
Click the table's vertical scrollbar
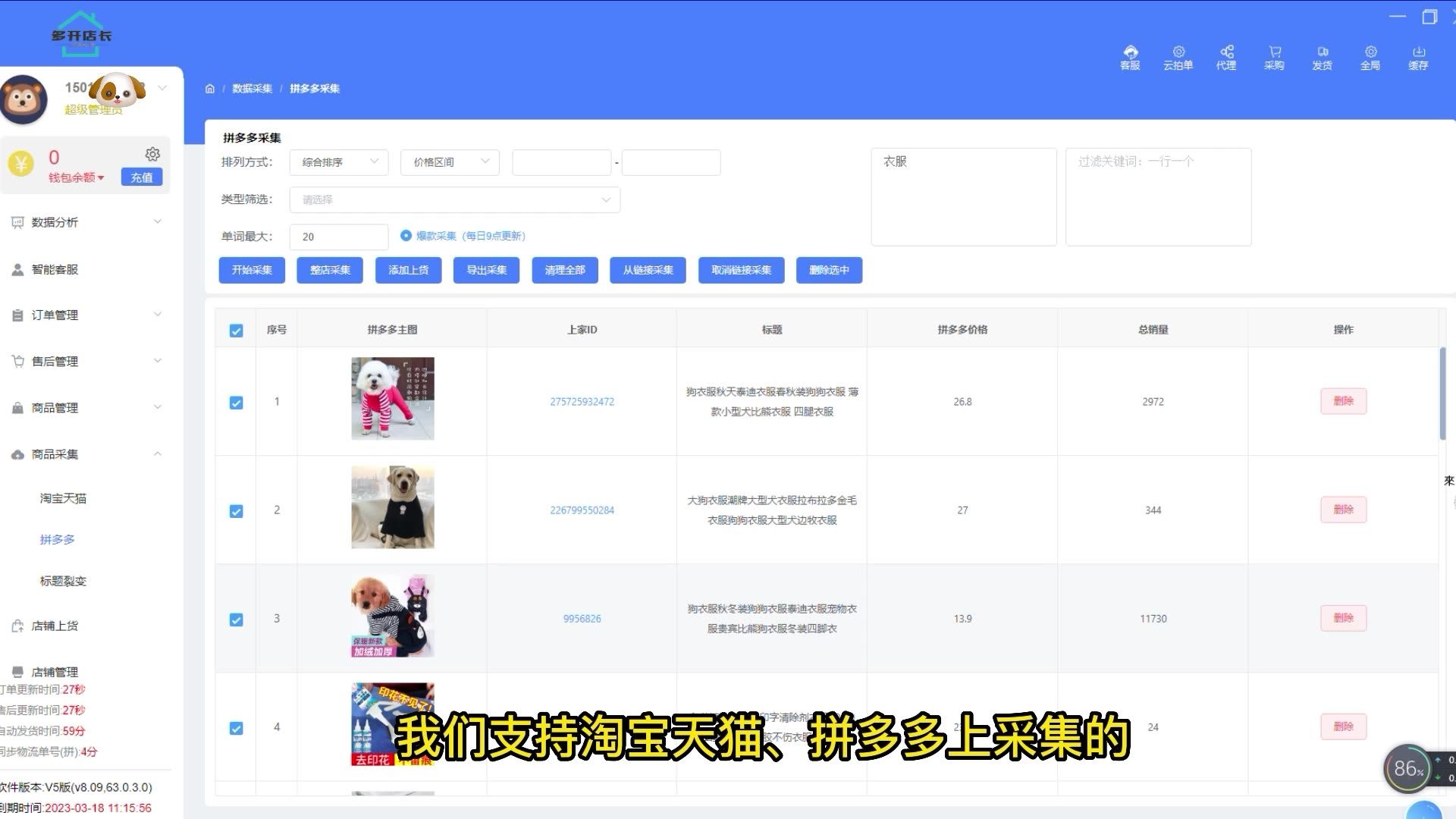click(1442, 394)
